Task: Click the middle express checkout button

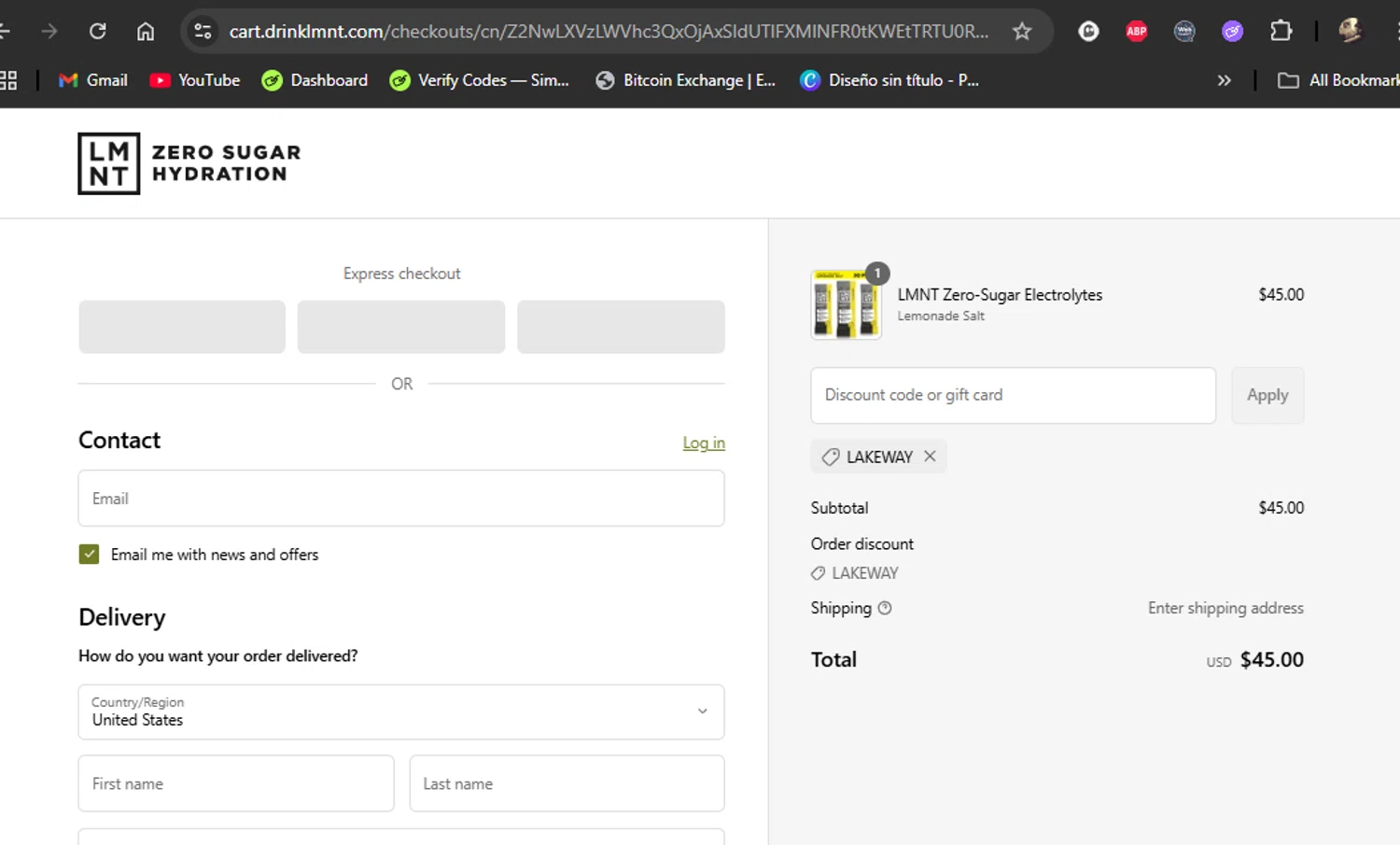Action: pos(401,327)
